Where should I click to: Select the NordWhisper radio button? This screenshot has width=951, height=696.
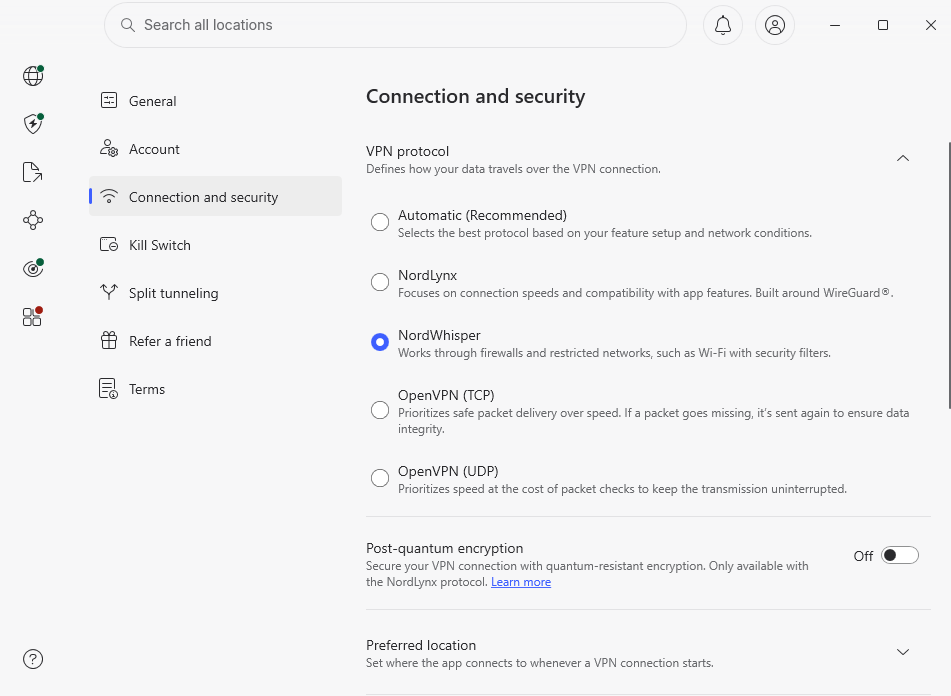pyautogui.click(x=380, y=342)
